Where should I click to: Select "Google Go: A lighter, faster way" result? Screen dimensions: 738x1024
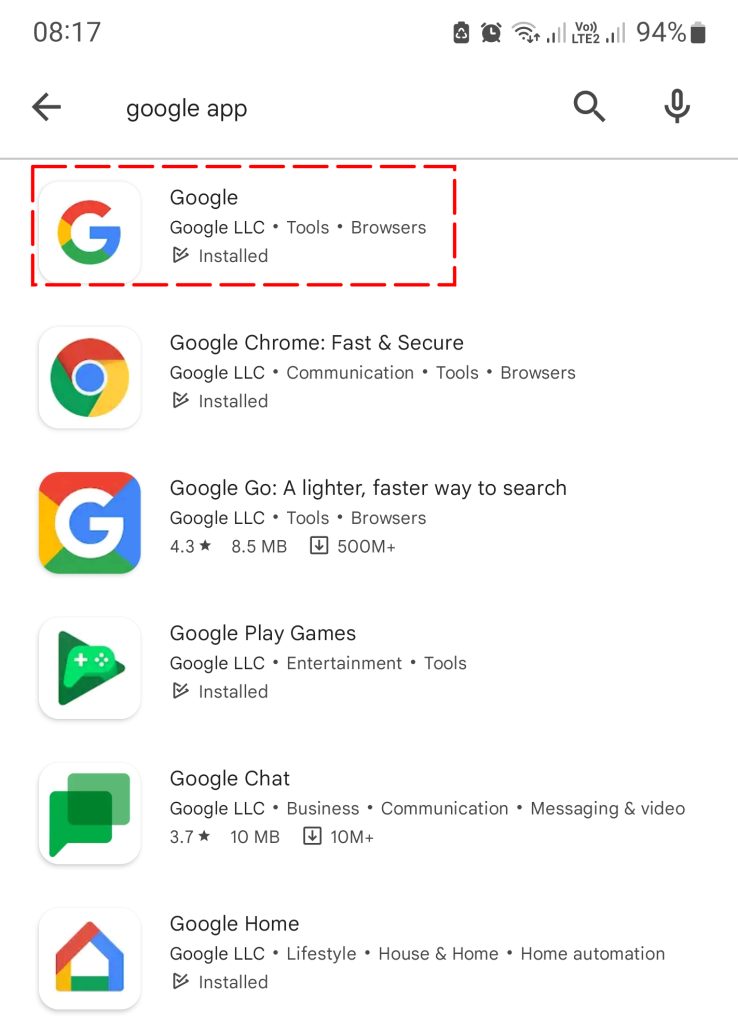coord(368,488)
